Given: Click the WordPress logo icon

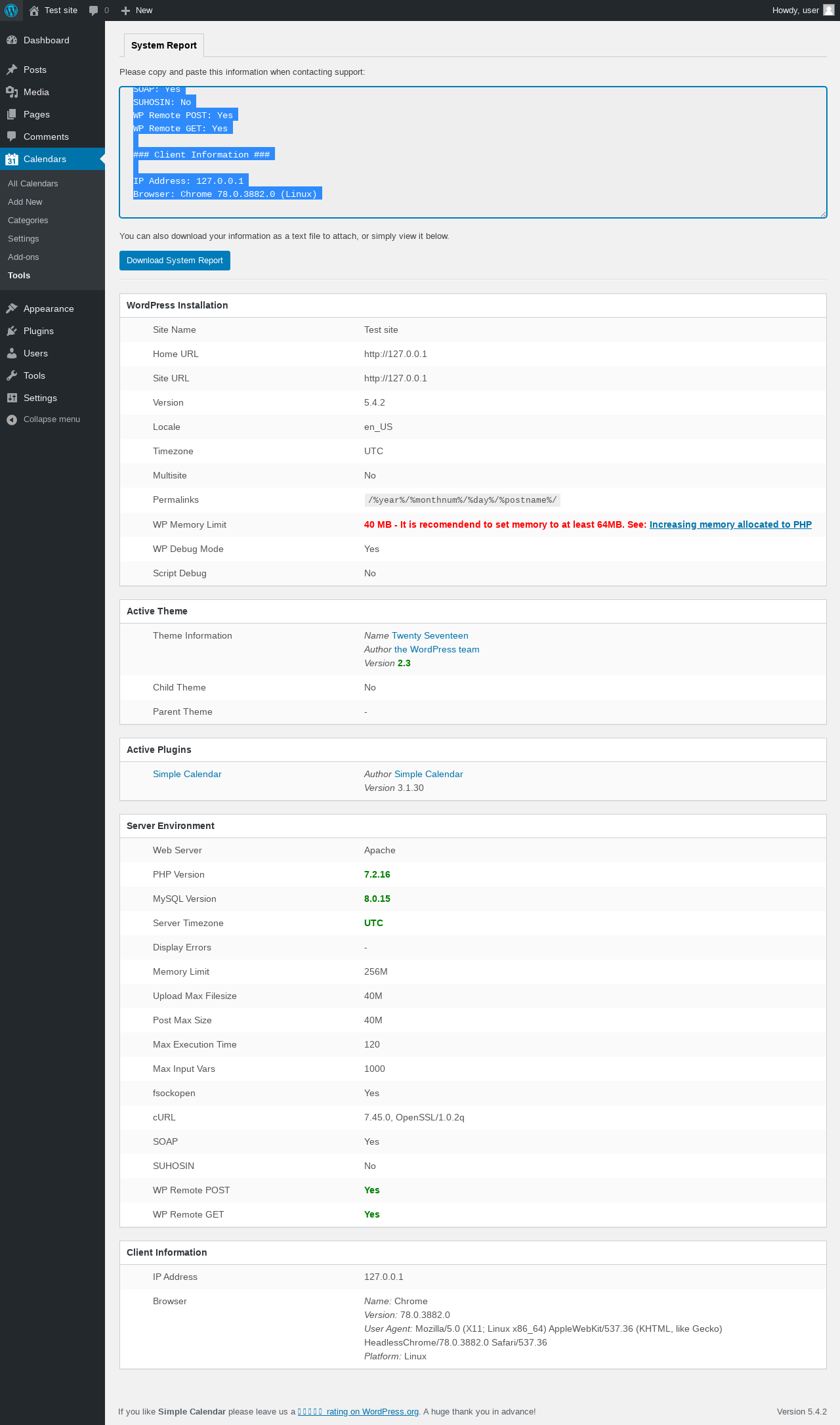Looking at the screenshot, I should (x=11, y=11).
